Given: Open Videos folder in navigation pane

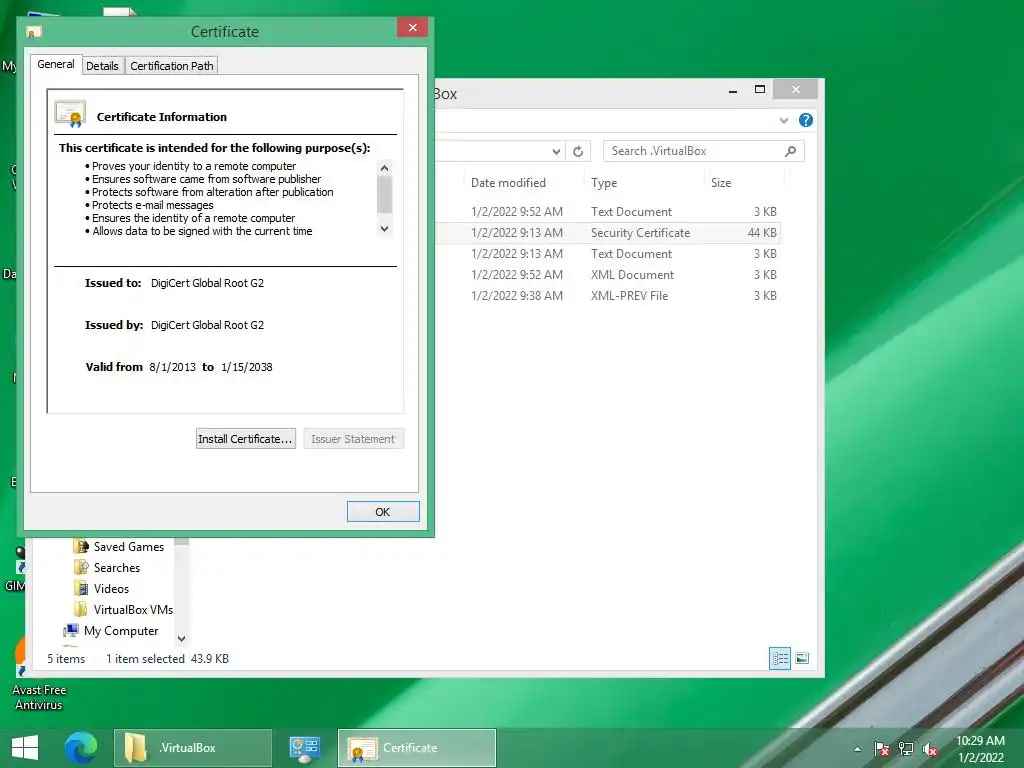Looking at the screenshot, I should 111,588.
